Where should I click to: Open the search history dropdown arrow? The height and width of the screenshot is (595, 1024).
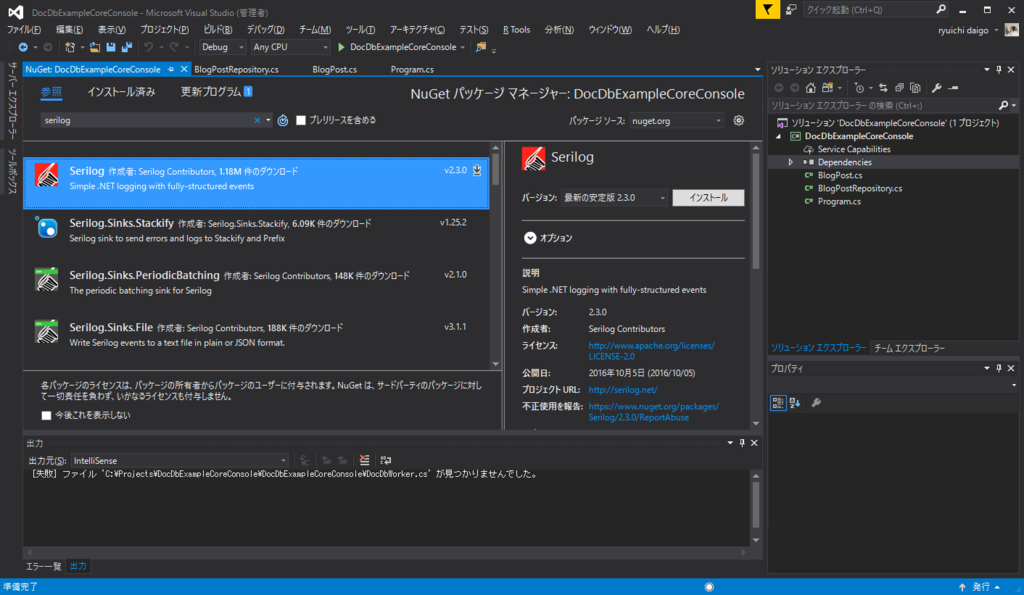(x=268, y=120)
